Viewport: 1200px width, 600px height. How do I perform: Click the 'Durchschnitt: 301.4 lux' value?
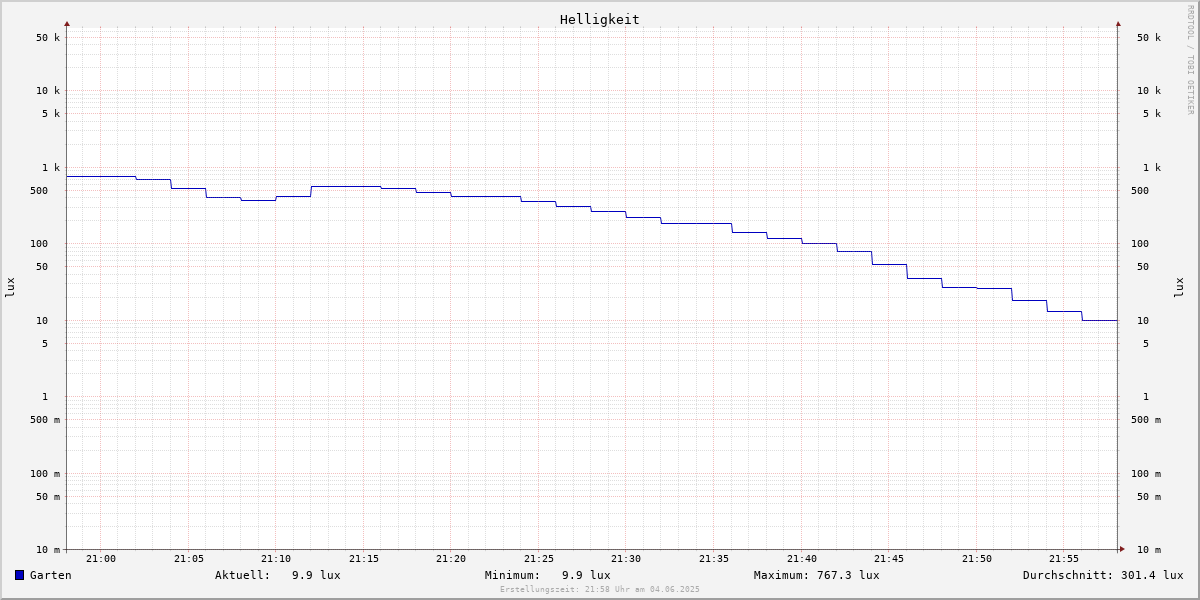(1103, 575)
